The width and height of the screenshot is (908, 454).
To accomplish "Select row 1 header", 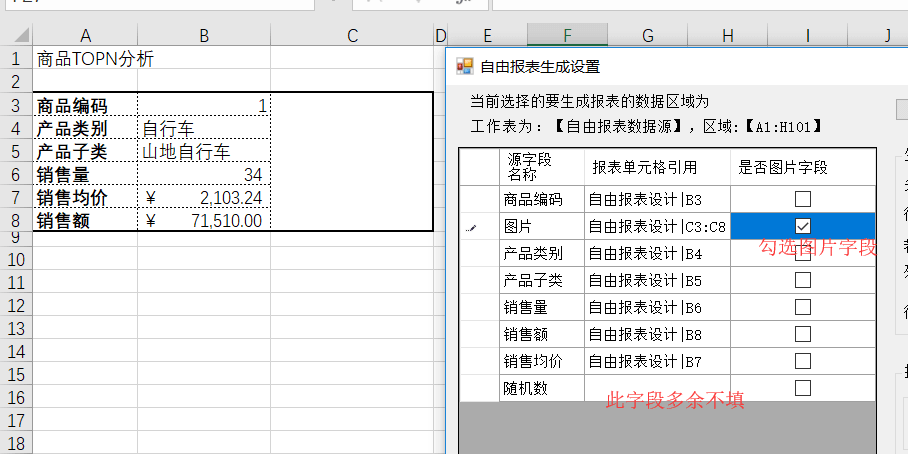I will (x=16, y=58).
